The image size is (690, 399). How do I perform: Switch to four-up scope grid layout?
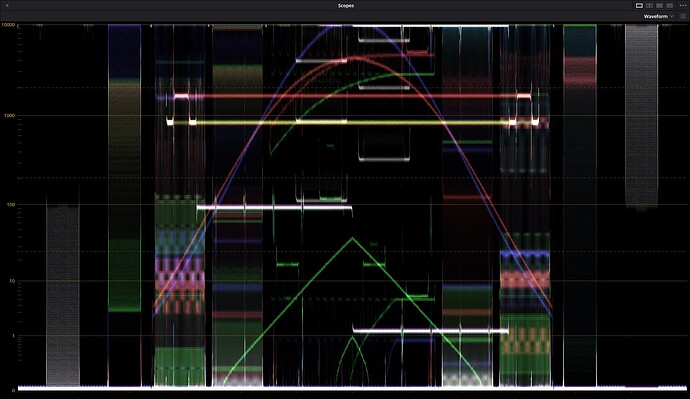(659, 5)
